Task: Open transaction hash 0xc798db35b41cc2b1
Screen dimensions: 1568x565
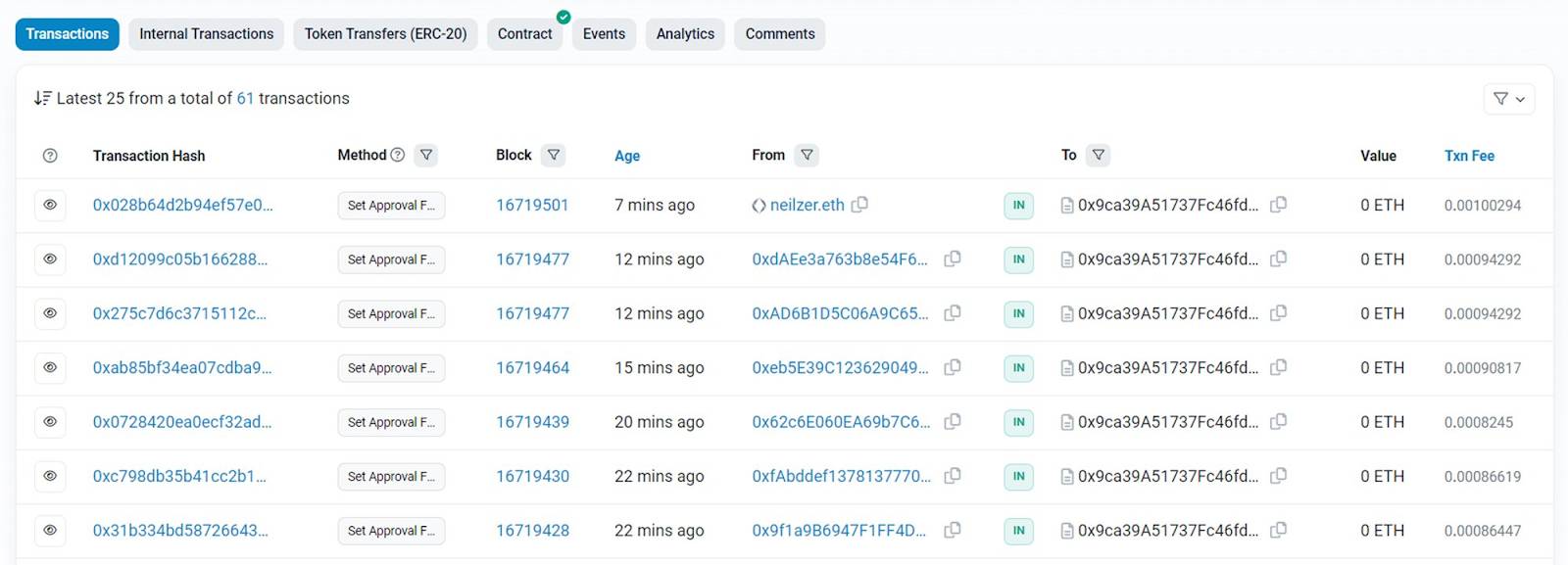Action: pos(179,477)
